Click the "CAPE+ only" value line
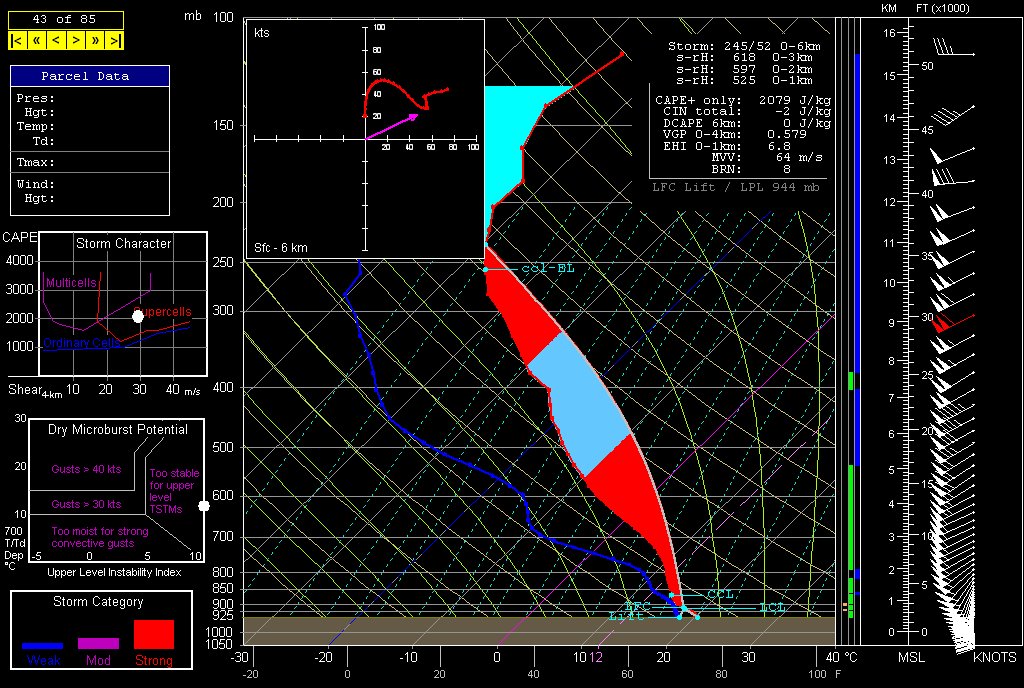 point(742,100)
